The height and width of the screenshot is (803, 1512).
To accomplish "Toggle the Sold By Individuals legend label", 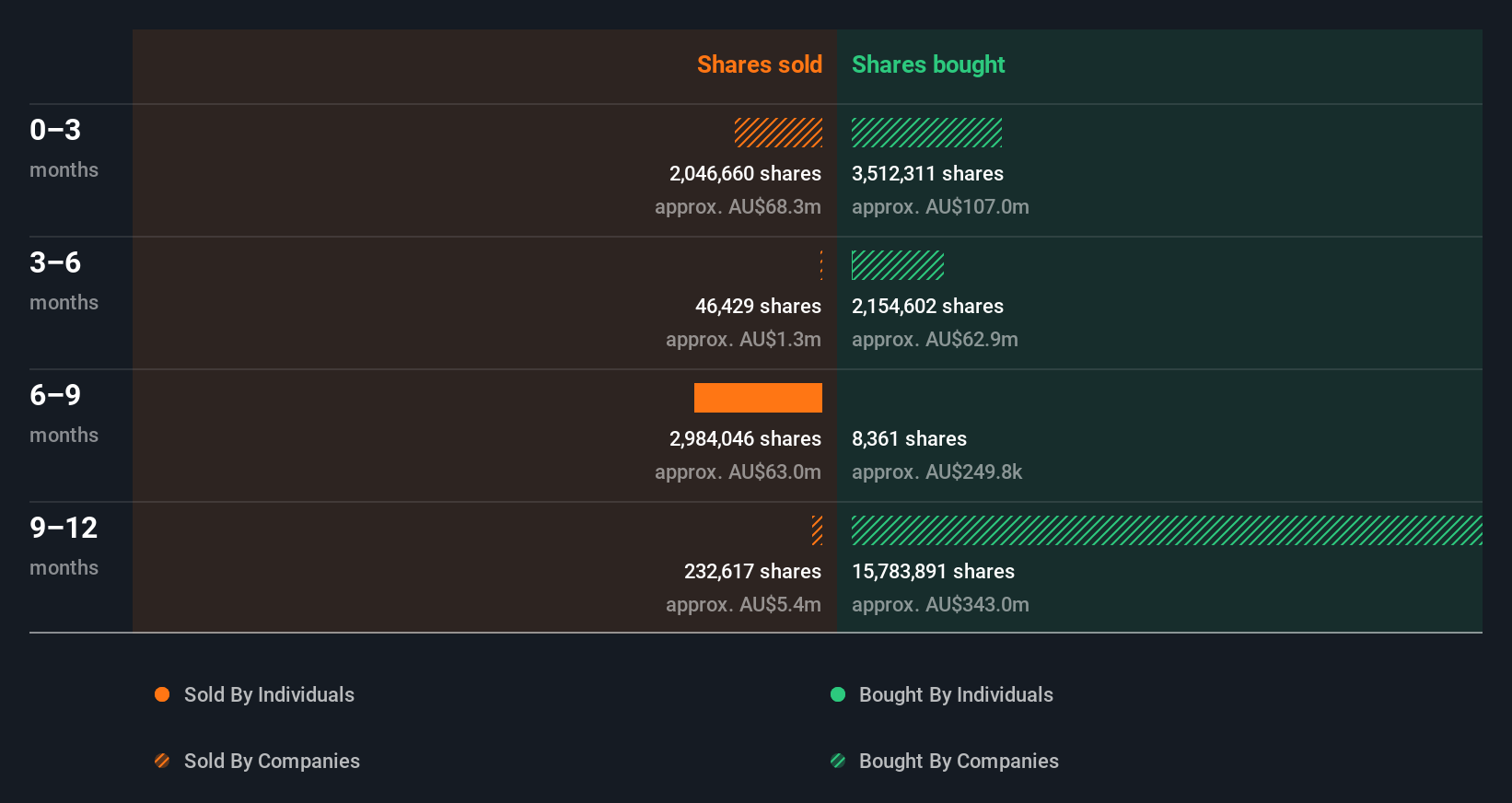I will point(269,694).
